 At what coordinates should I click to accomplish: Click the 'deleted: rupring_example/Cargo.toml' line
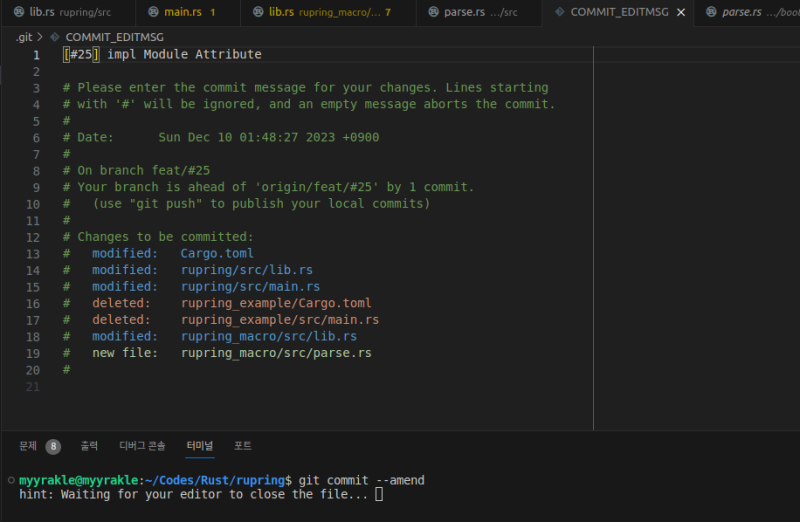click(x=230, y=303)
